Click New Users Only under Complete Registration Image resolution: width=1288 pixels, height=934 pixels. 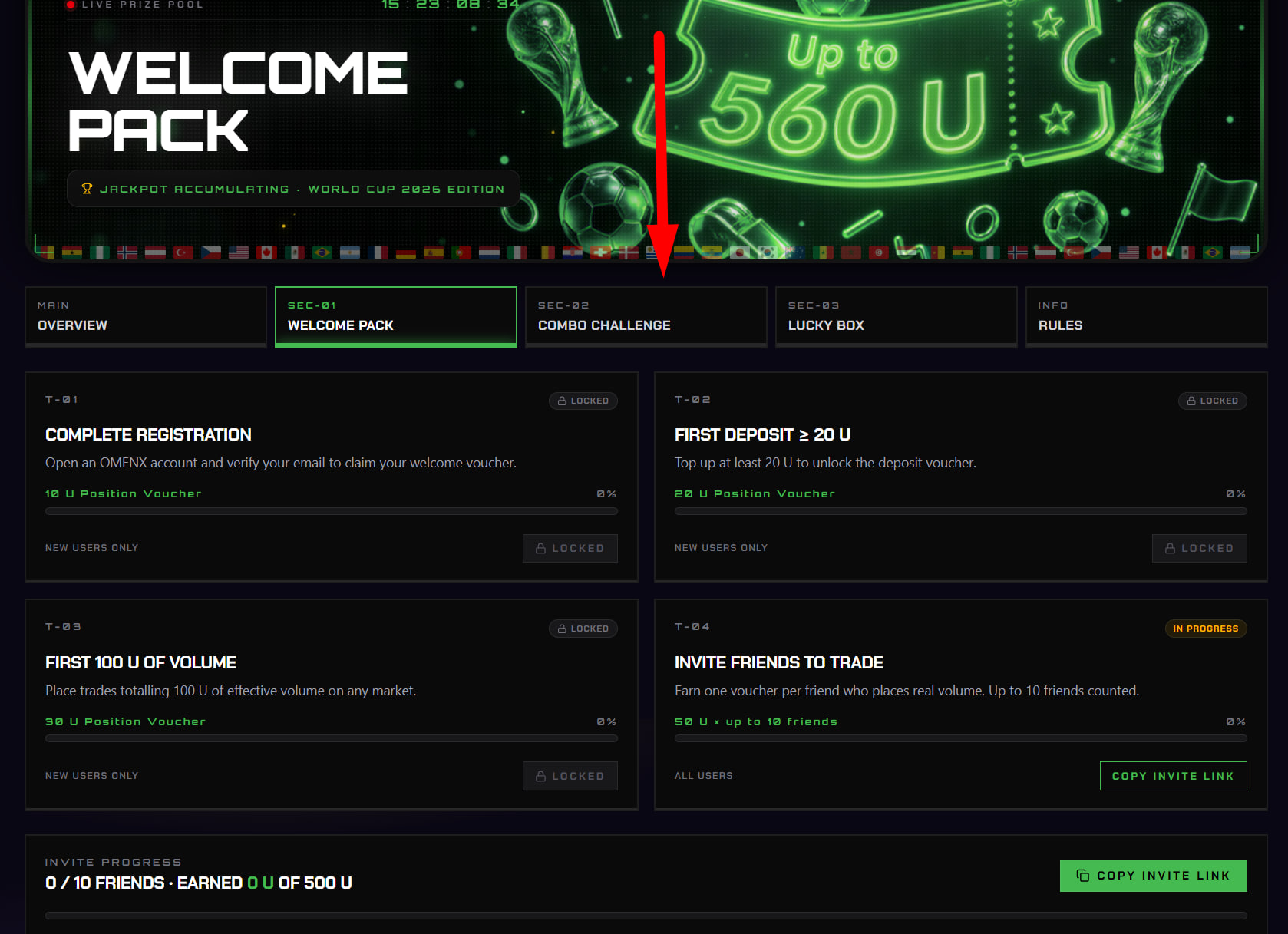click(x=92, y=548)
